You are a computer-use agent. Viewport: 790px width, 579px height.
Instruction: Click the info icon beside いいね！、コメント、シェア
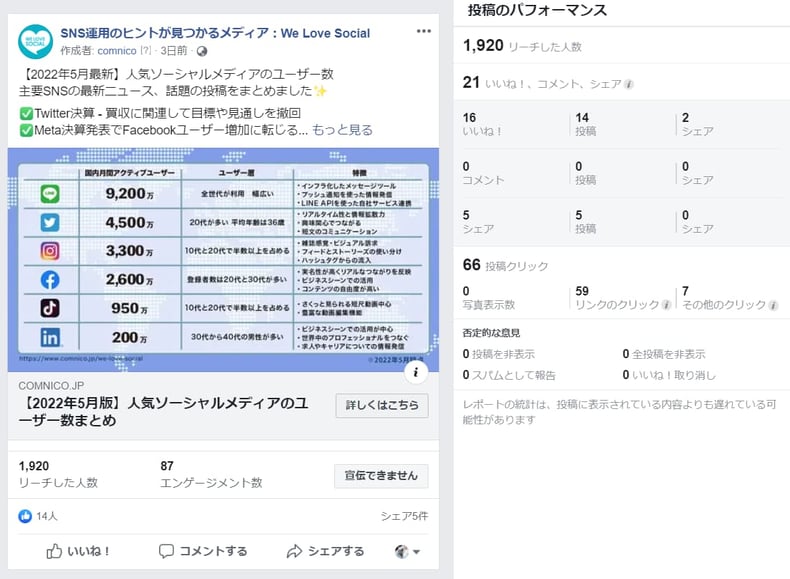click(629, 85)
